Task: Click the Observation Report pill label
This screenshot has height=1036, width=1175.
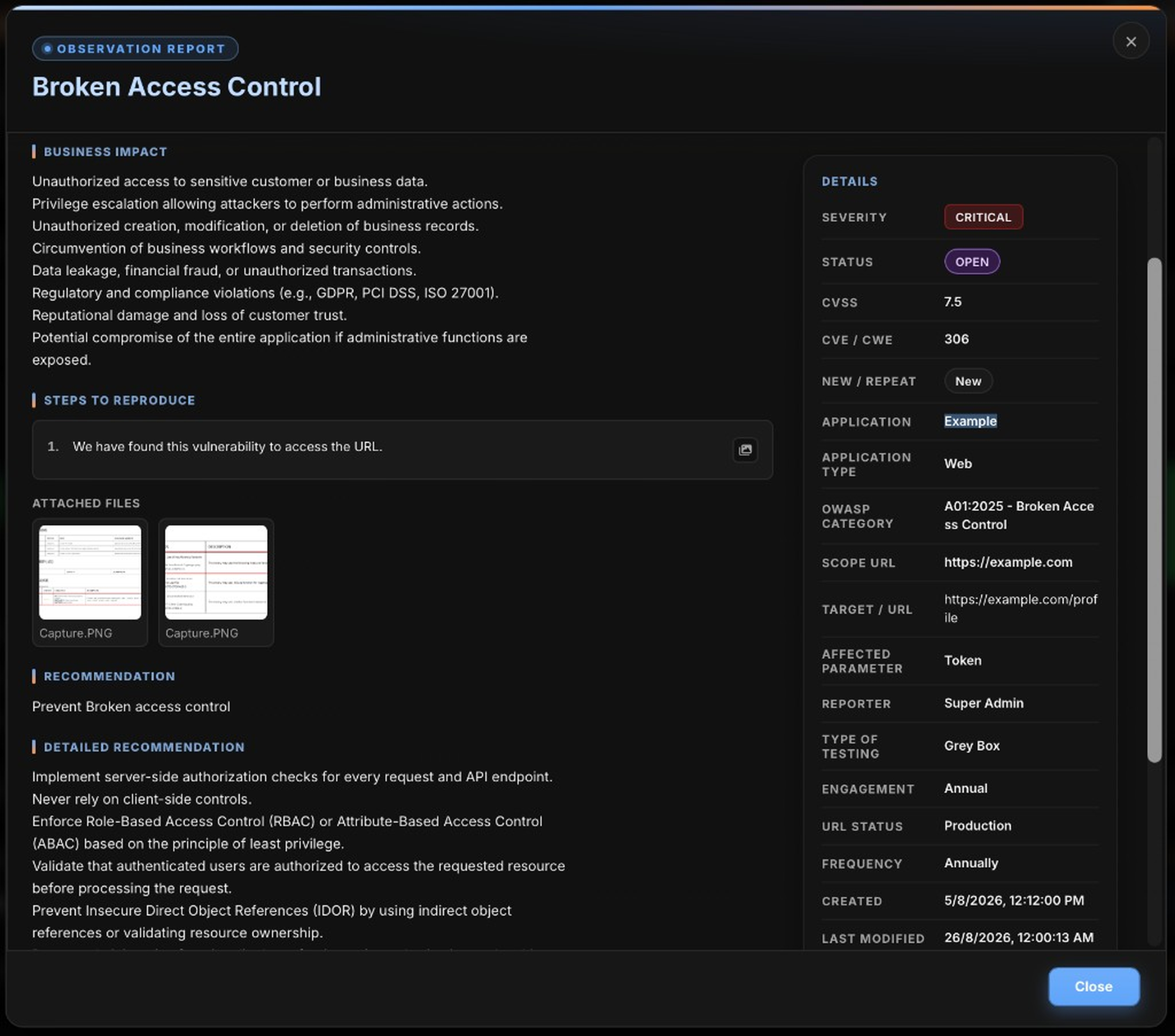Action: coord(135,49)
